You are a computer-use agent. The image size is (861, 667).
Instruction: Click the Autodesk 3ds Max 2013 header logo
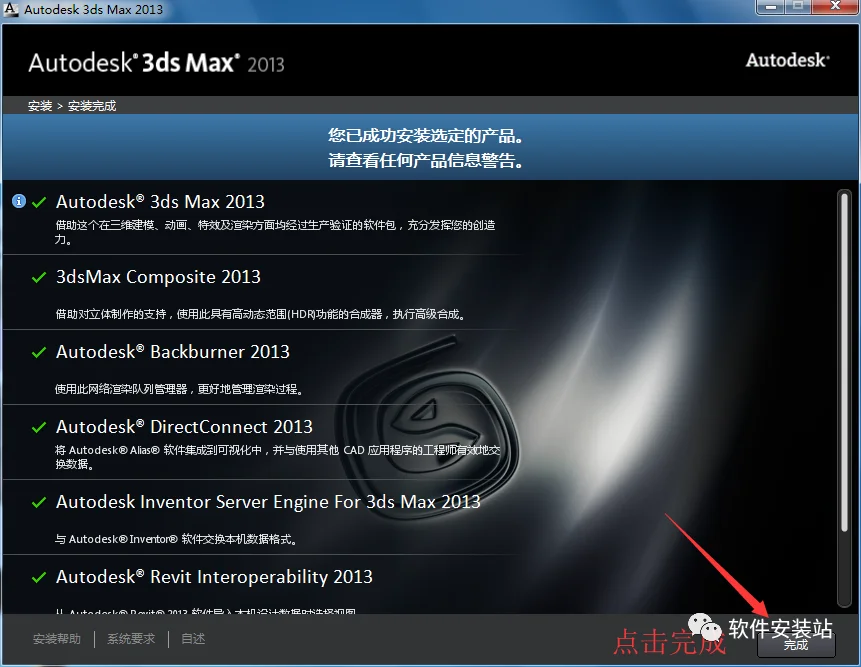click(156, 63)
